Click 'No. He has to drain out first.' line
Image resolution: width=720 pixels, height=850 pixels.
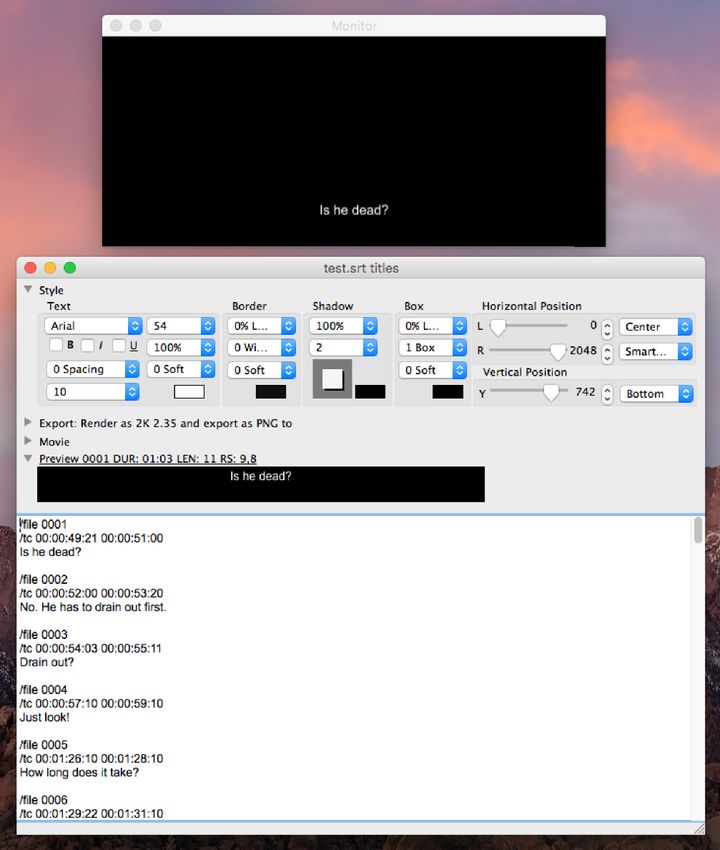(x=93, y=607)
